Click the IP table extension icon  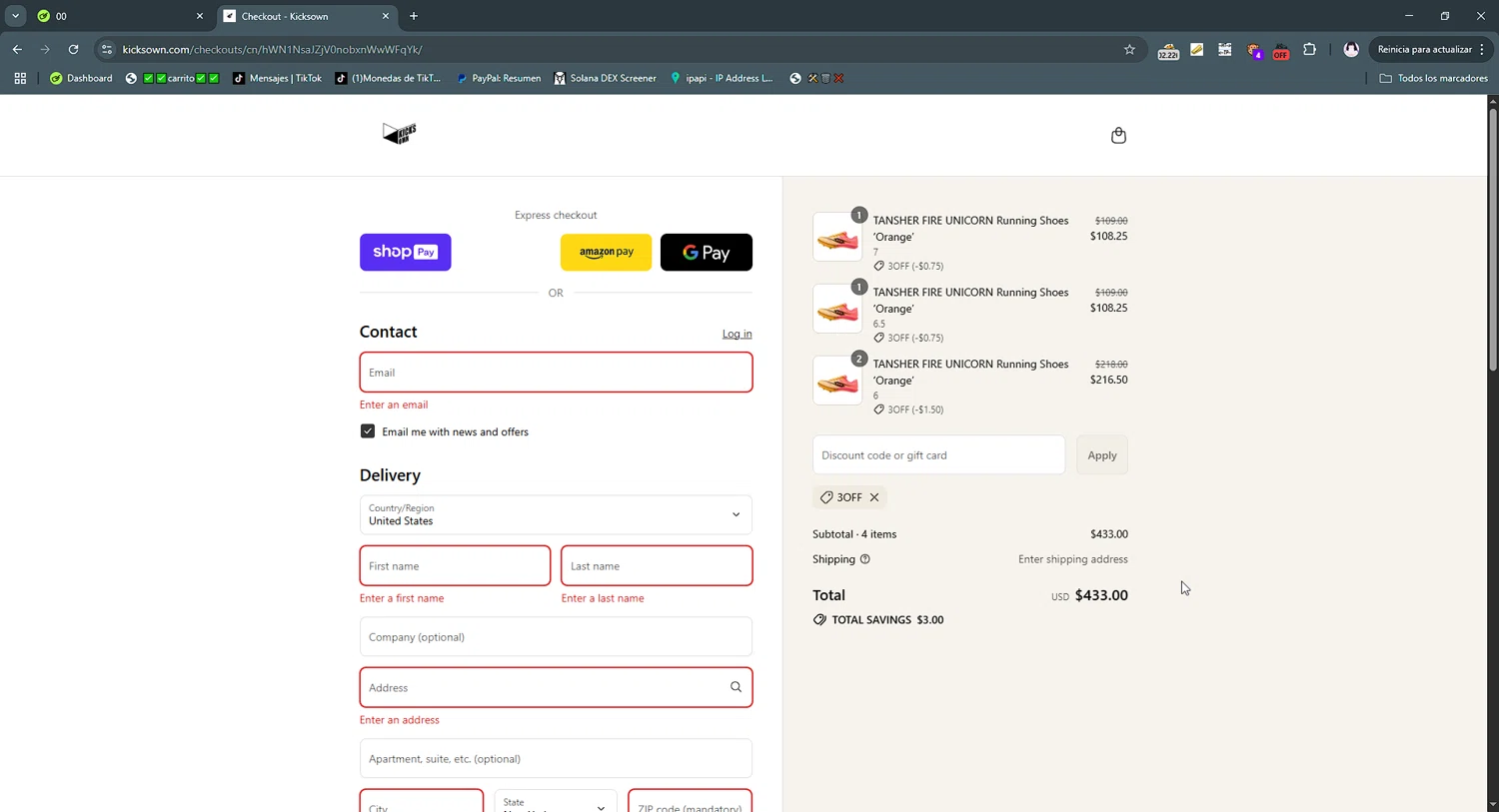[1224, 49]
